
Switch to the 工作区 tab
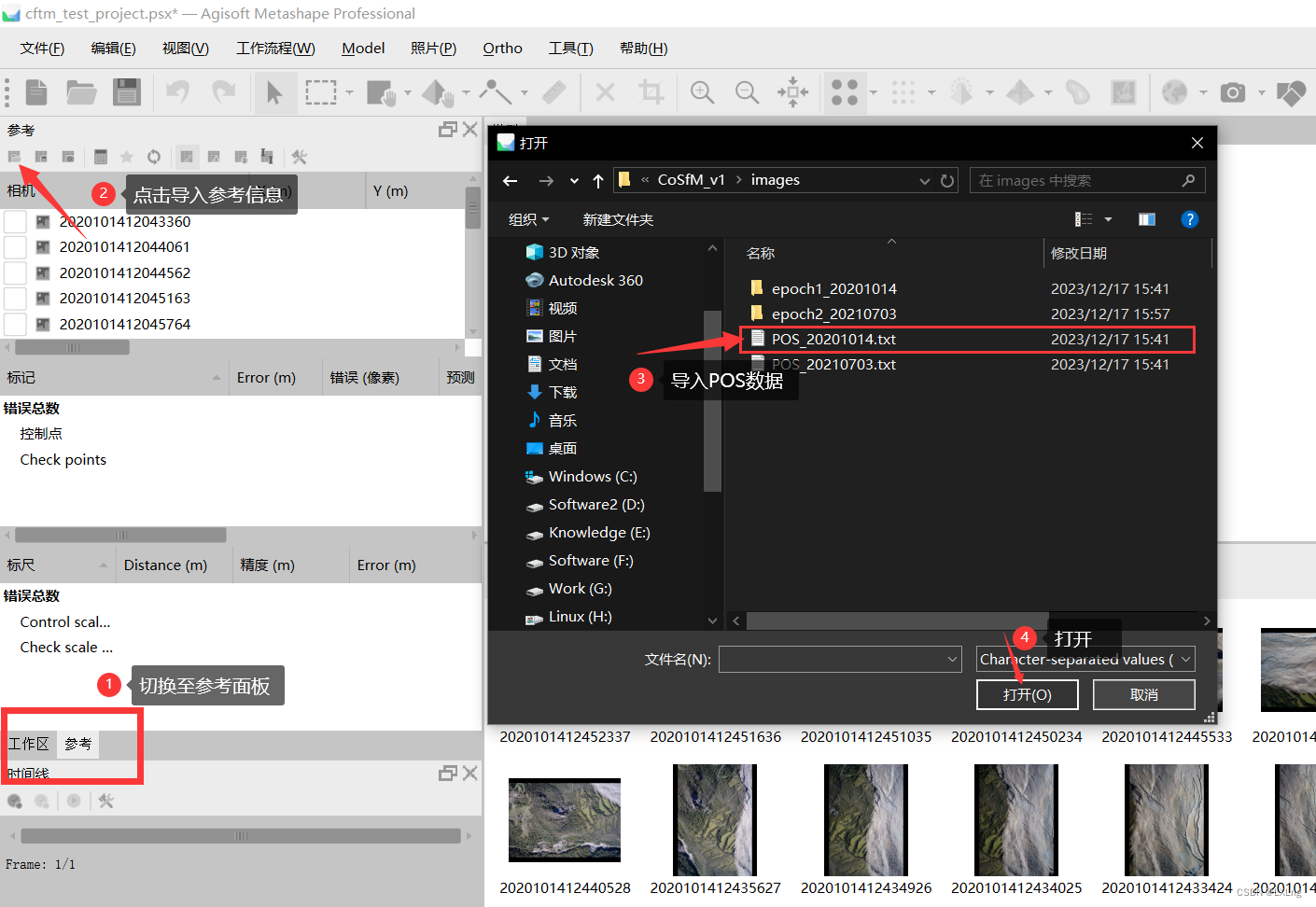[x=29, y=744]
